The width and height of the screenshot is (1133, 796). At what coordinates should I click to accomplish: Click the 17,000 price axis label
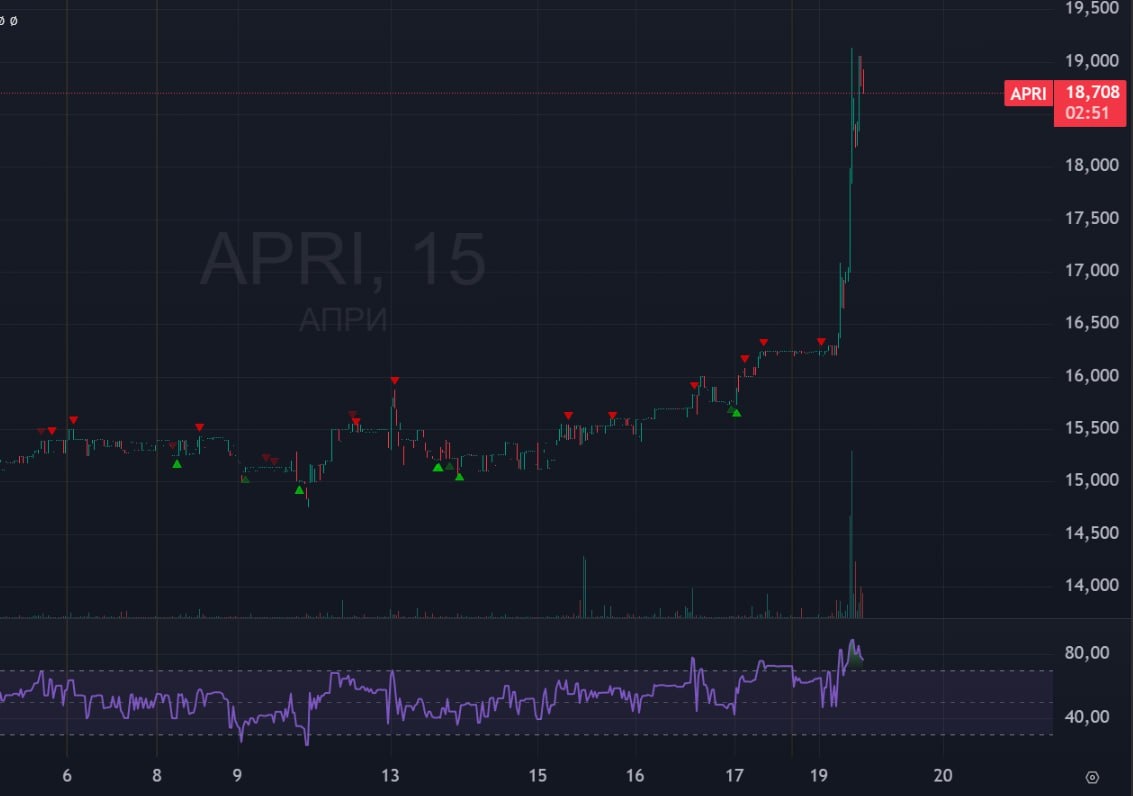1092,270
